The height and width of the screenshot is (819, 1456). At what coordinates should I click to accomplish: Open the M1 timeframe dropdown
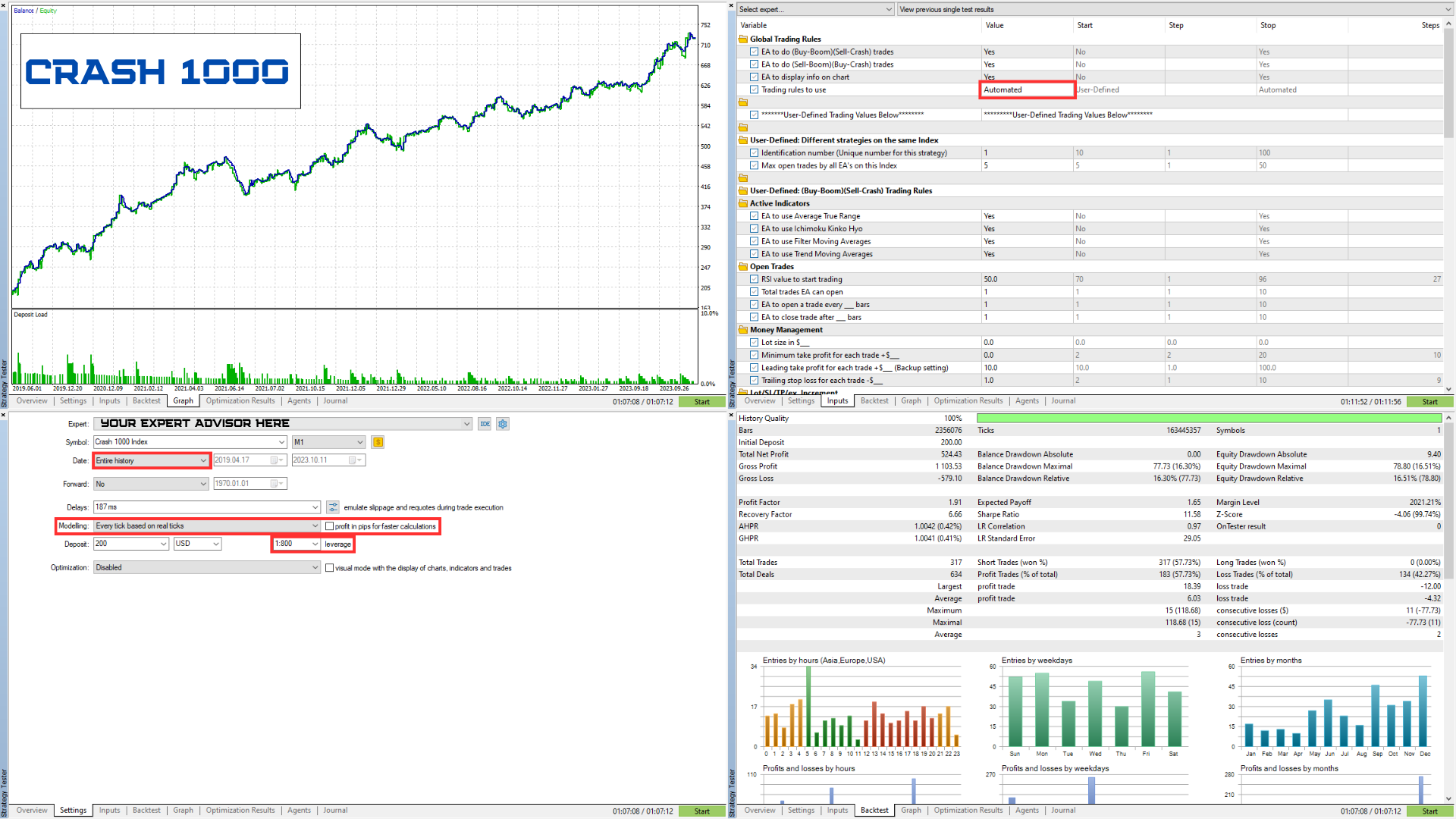tap(328, 442)
